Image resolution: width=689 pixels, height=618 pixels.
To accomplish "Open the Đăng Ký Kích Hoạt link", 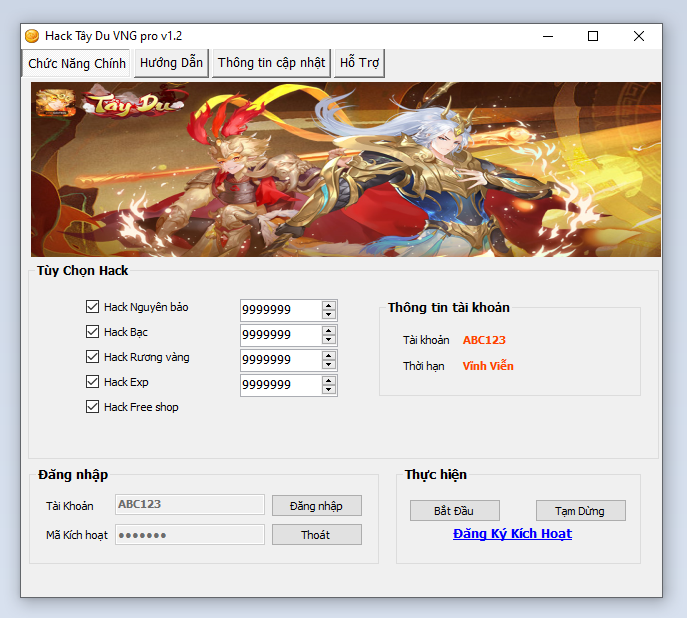I will (512, 534).
